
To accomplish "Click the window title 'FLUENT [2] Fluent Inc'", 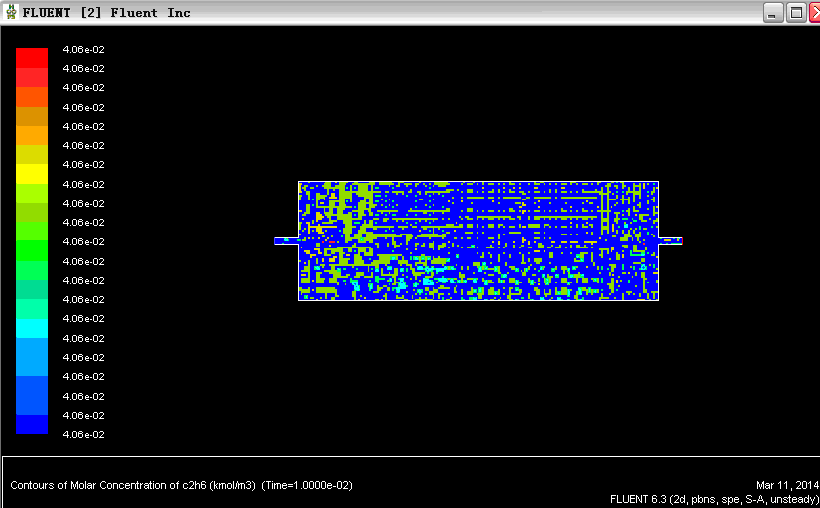I will 106,13.
